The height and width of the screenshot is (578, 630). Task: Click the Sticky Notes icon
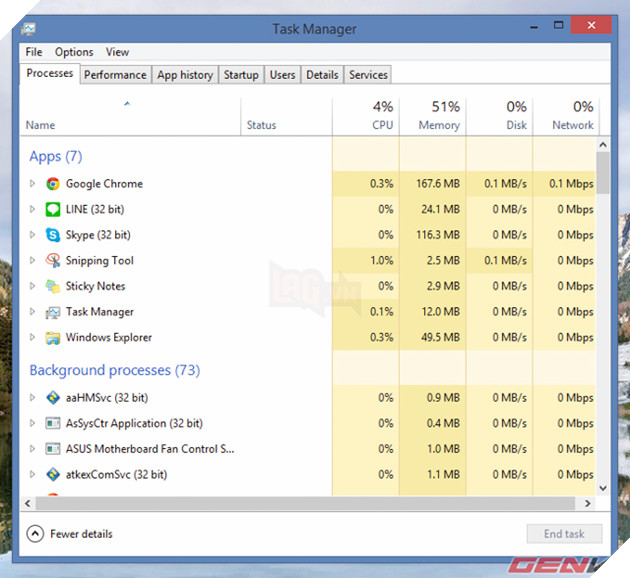click(x=53, y=286)
